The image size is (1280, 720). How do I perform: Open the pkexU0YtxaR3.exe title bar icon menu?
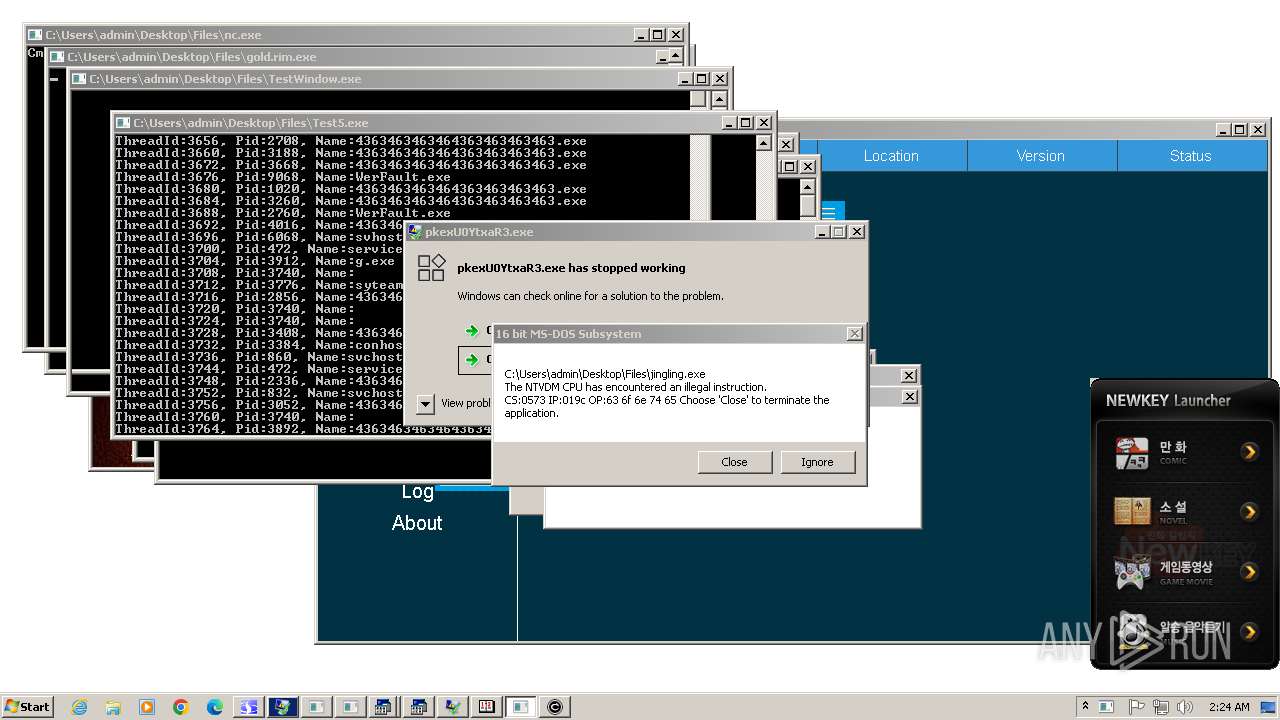coord(415,231)
